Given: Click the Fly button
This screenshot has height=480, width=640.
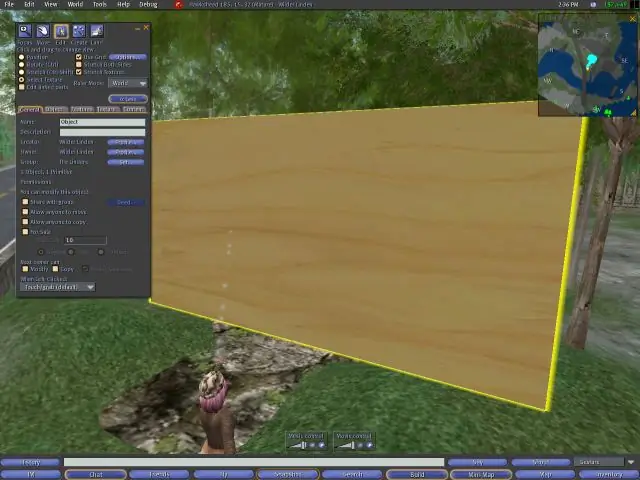Looking at the screenshot, I should click(224, 474).
